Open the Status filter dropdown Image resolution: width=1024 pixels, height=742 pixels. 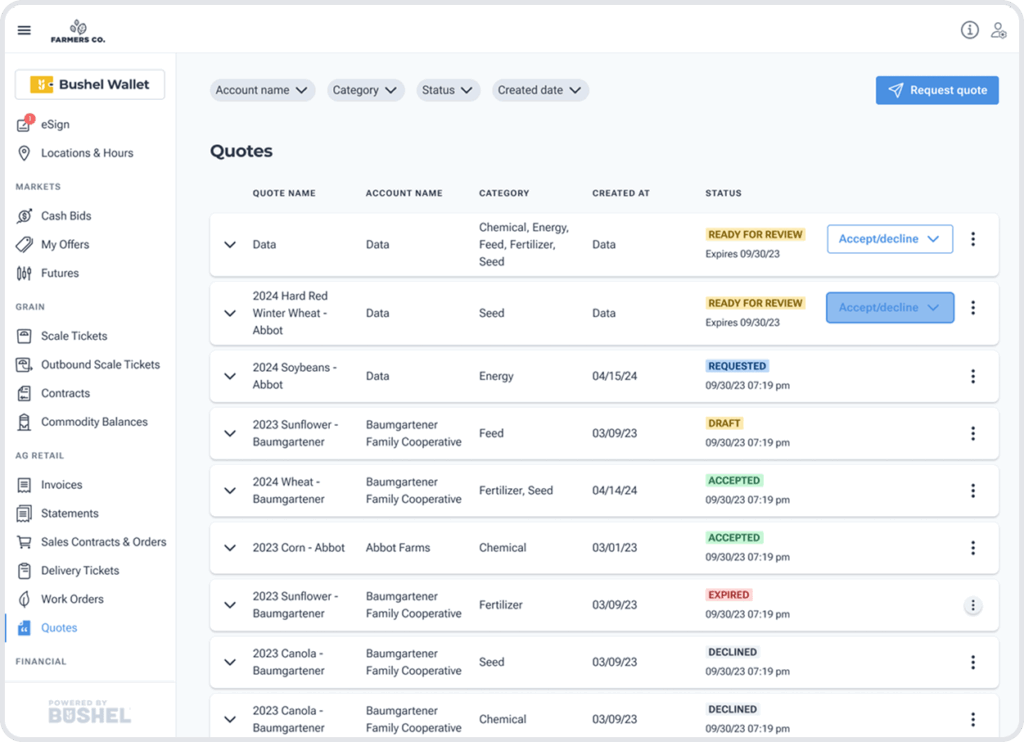448,90
